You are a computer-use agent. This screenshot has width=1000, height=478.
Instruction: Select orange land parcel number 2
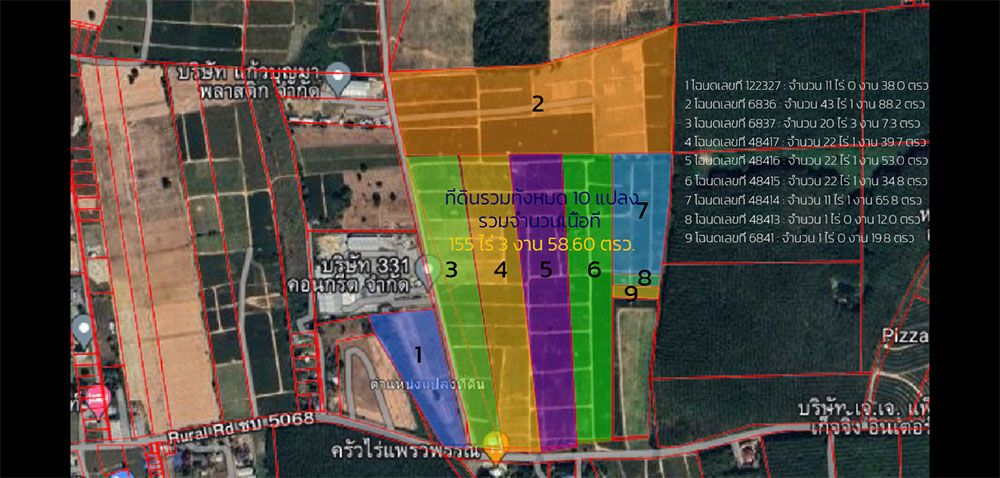click(x=536, y=104)
